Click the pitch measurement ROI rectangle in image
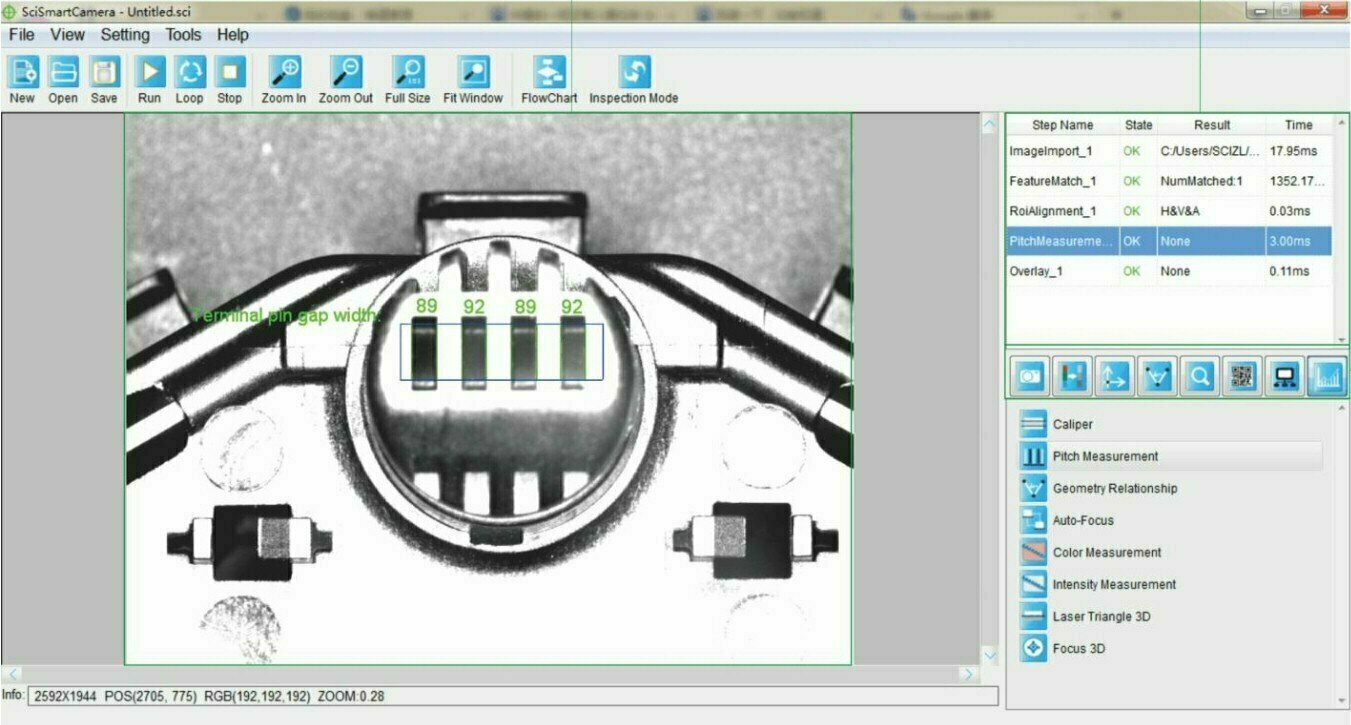This screenshot has width=1351, height=725. (x=501, y=352)
